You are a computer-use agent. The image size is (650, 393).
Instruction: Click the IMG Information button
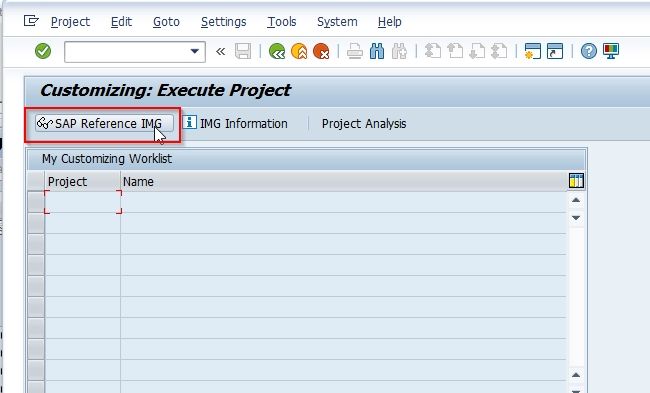click(235, 124)
